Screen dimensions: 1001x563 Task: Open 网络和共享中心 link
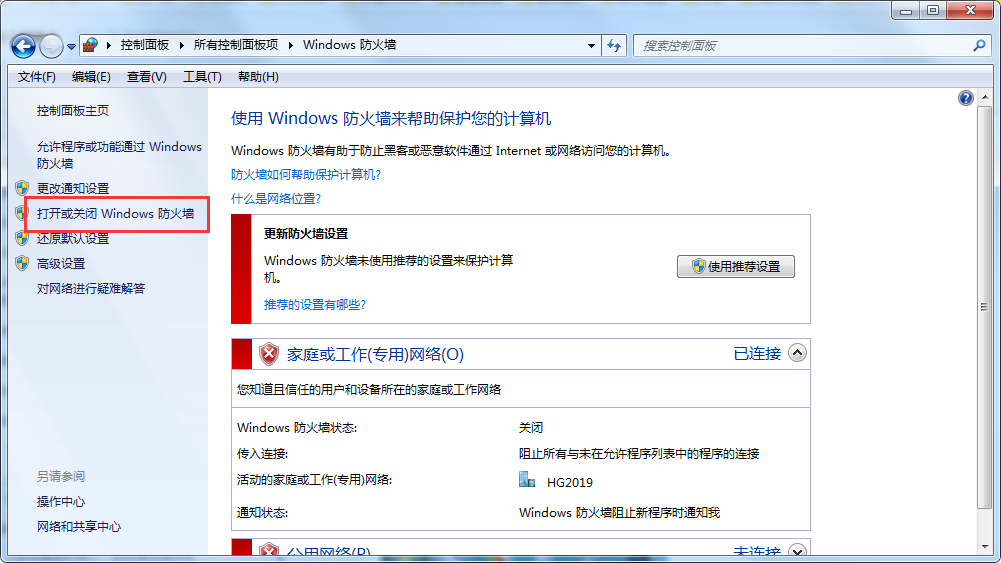[x=79, y=526]
